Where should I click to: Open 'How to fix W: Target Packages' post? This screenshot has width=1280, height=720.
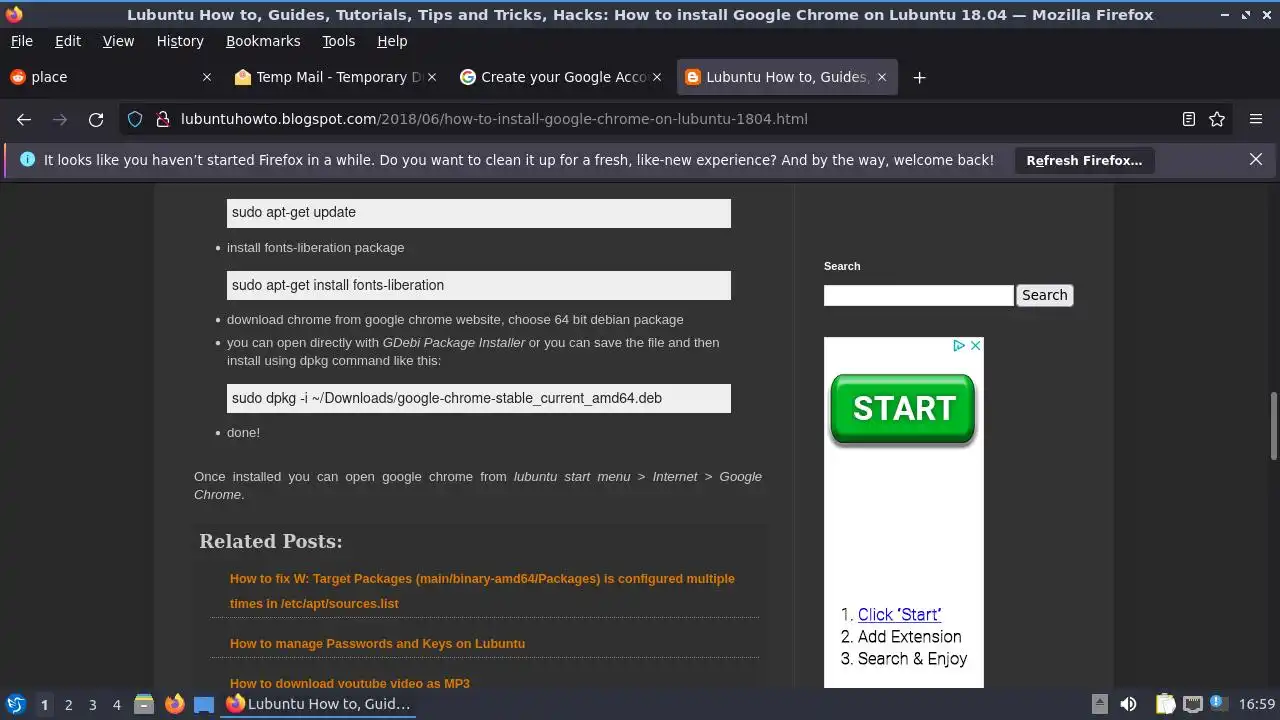click(482, 591)
